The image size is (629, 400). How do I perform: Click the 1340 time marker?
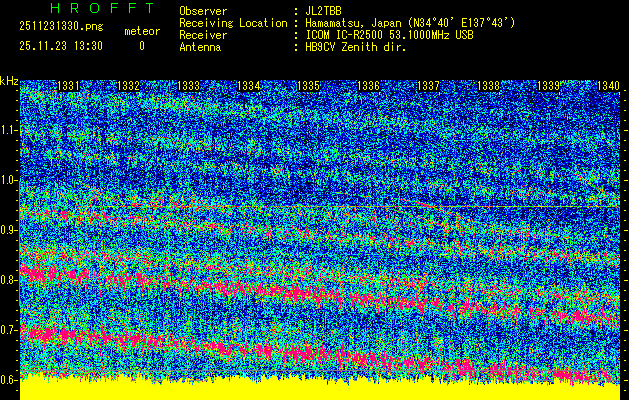tap(607, 87)
